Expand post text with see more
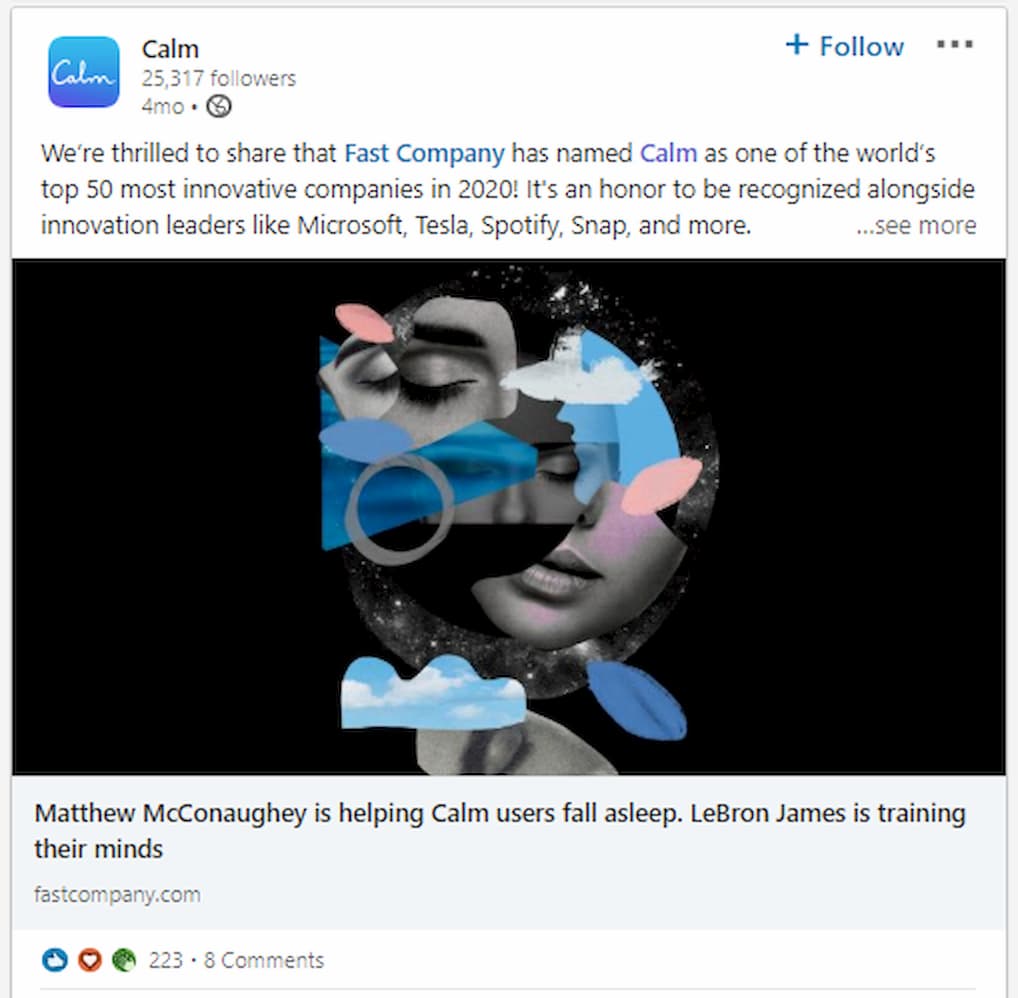The height and width of the screenshot is (998, 1018). tap(916, 225)
